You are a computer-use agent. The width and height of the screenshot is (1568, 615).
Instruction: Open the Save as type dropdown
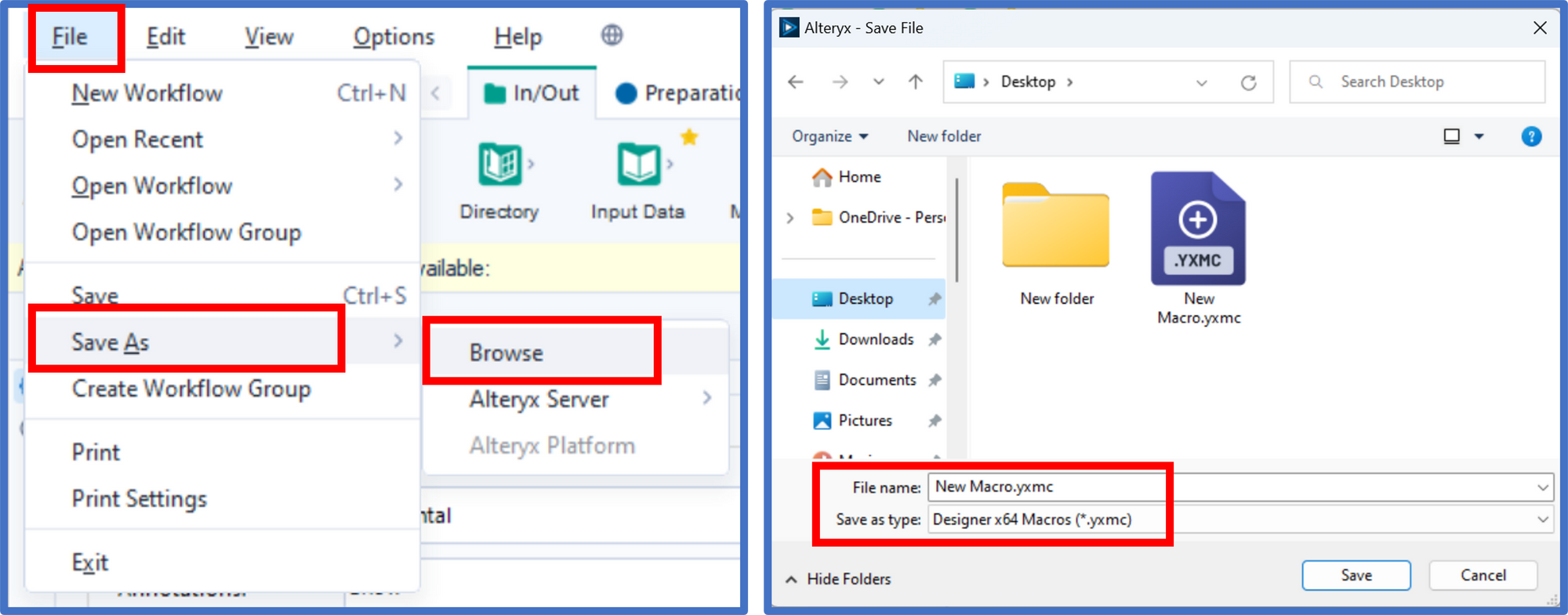coord(1240,519)
